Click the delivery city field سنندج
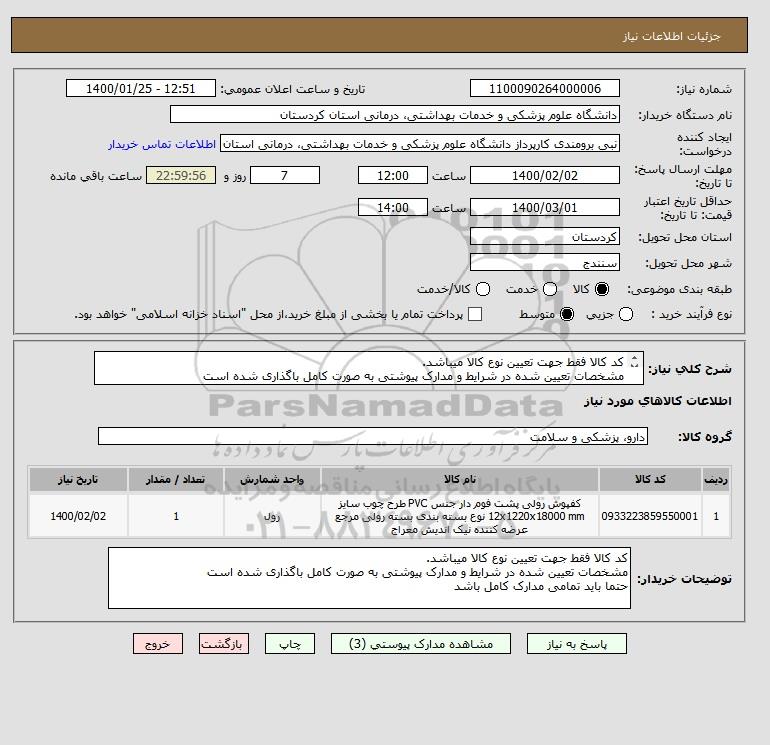The height and width of the screenshot is (745, 770). tap(545, 263)
